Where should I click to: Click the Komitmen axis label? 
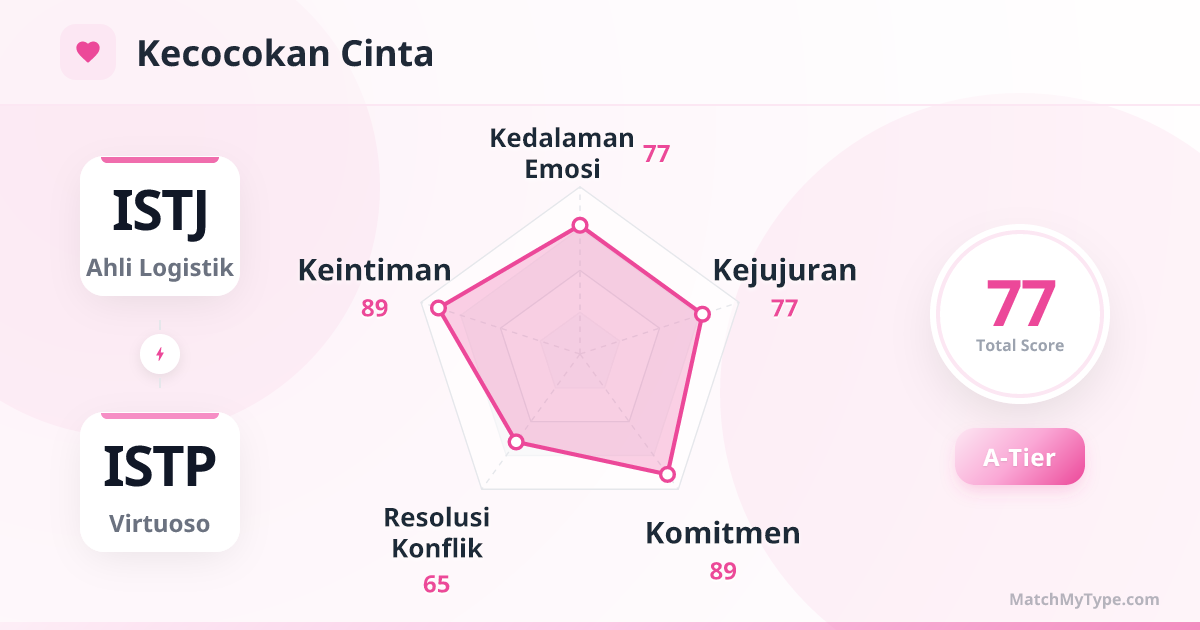tap(722, 533)
